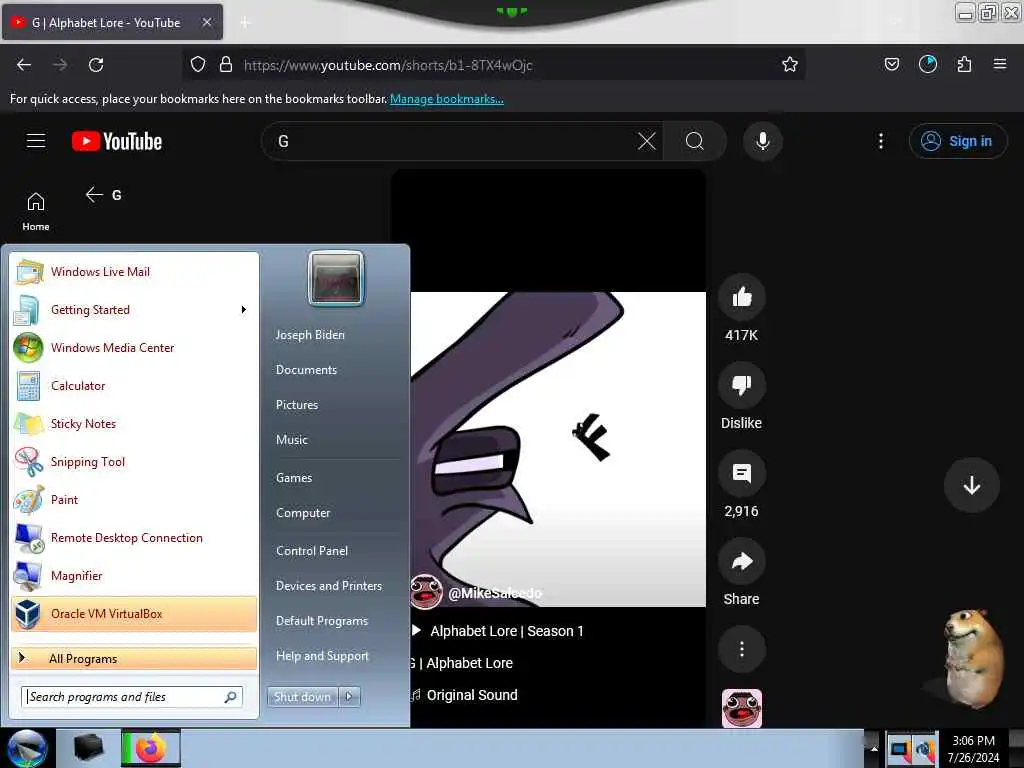
Task: Click the Firefox back navigation arrow
Action: point(24,65)
